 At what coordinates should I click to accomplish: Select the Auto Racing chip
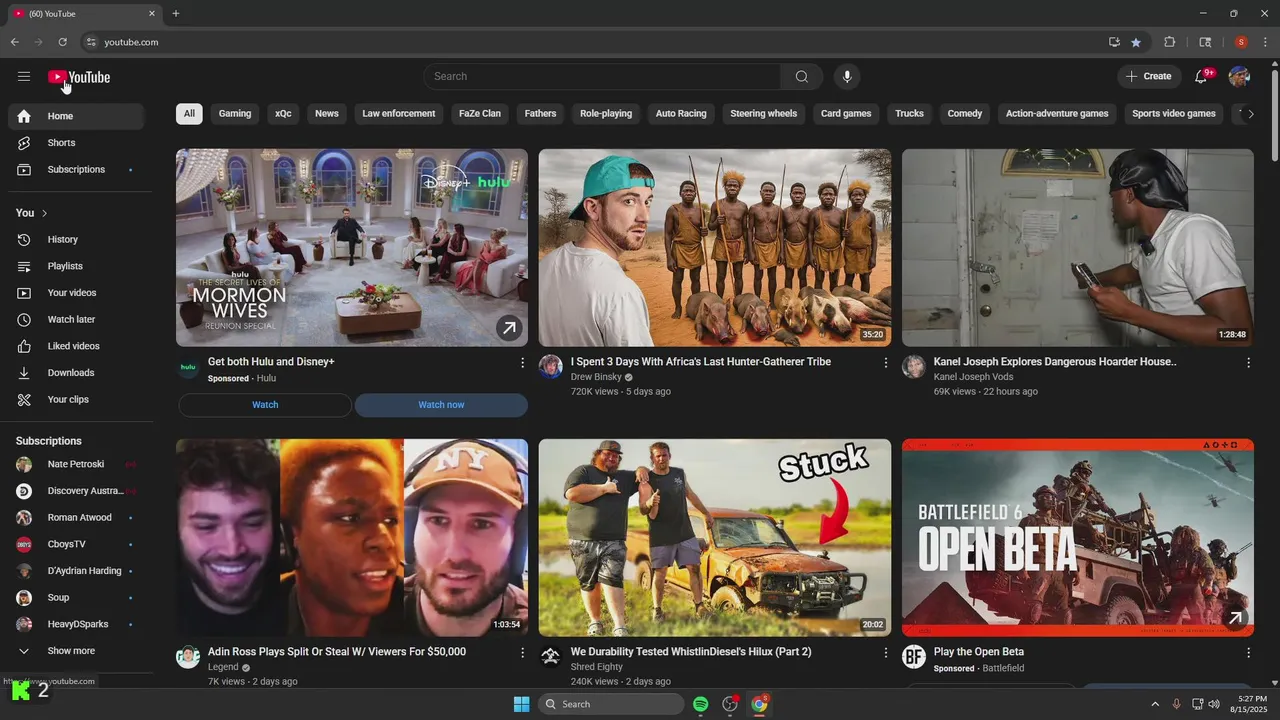[x=681, y=114]
